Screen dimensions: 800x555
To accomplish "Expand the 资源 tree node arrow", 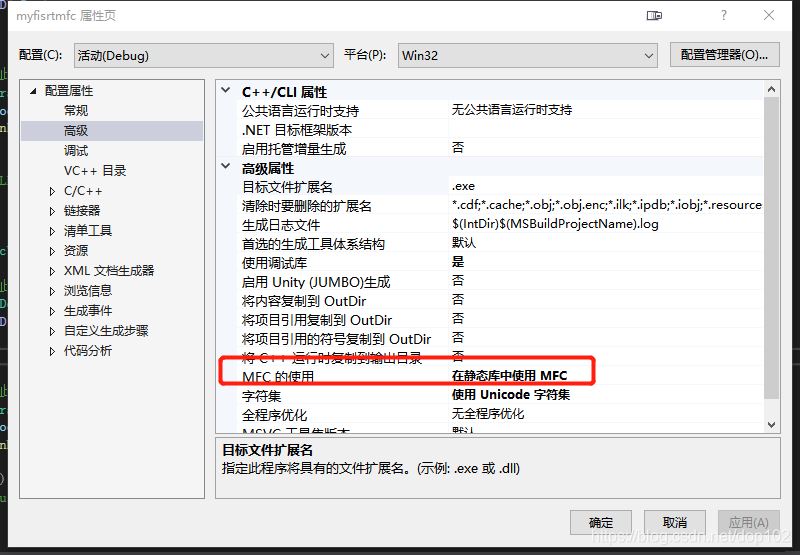I will point(52,251).
